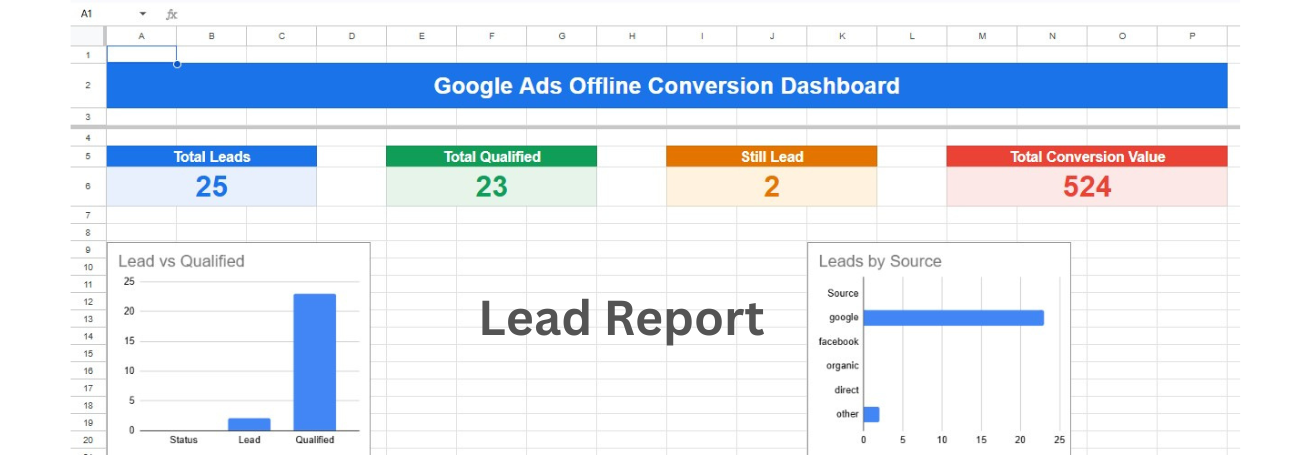Select column M header

pyautogui.click(x=981, y=36)
